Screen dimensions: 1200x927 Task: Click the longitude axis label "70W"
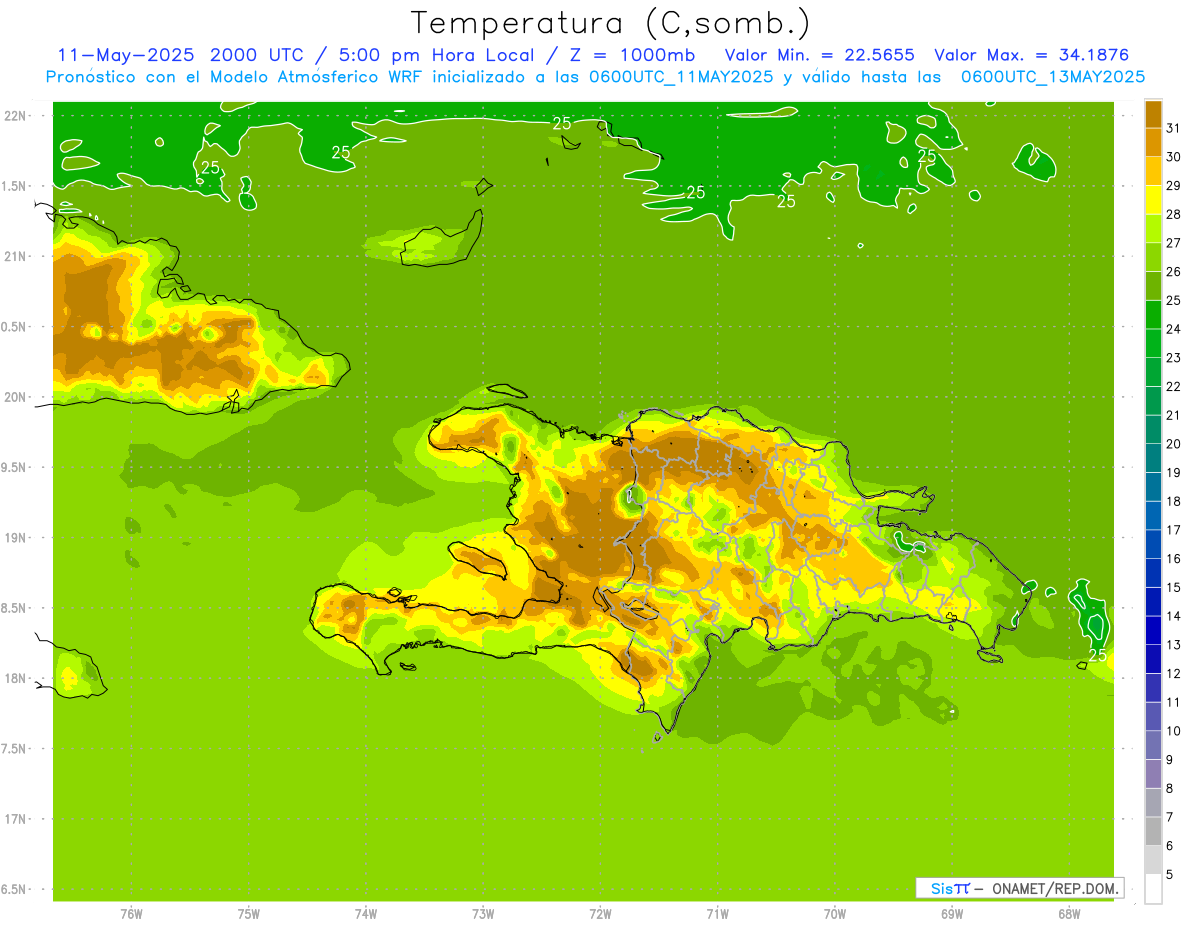tap(834, 914)
